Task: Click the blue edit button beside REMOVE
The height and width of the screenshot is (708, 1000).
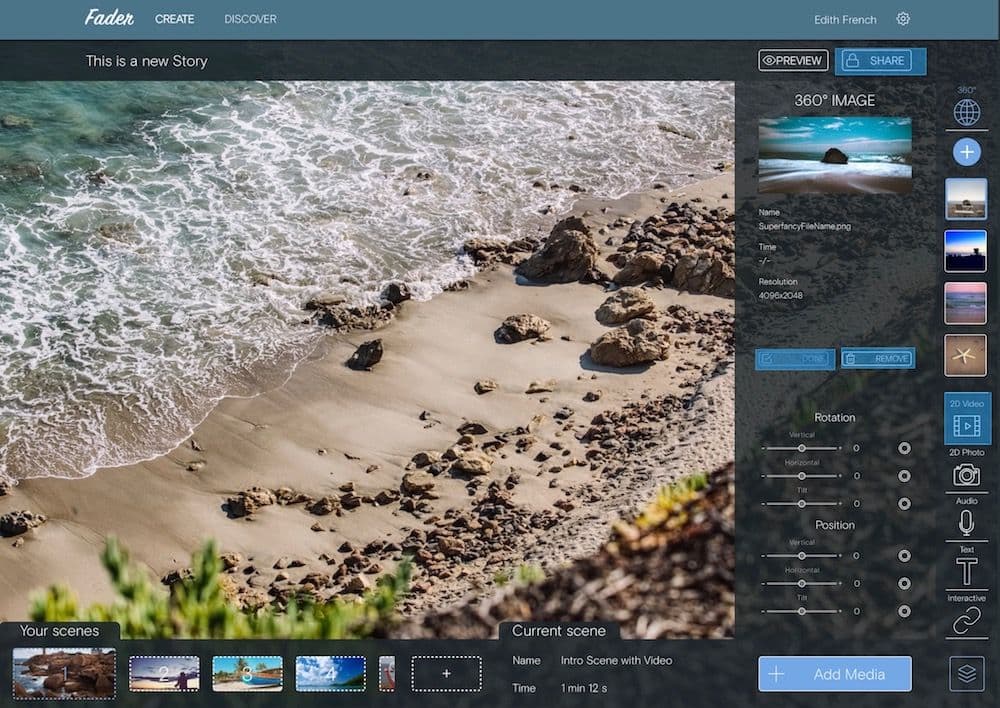Action: (795, 358)
